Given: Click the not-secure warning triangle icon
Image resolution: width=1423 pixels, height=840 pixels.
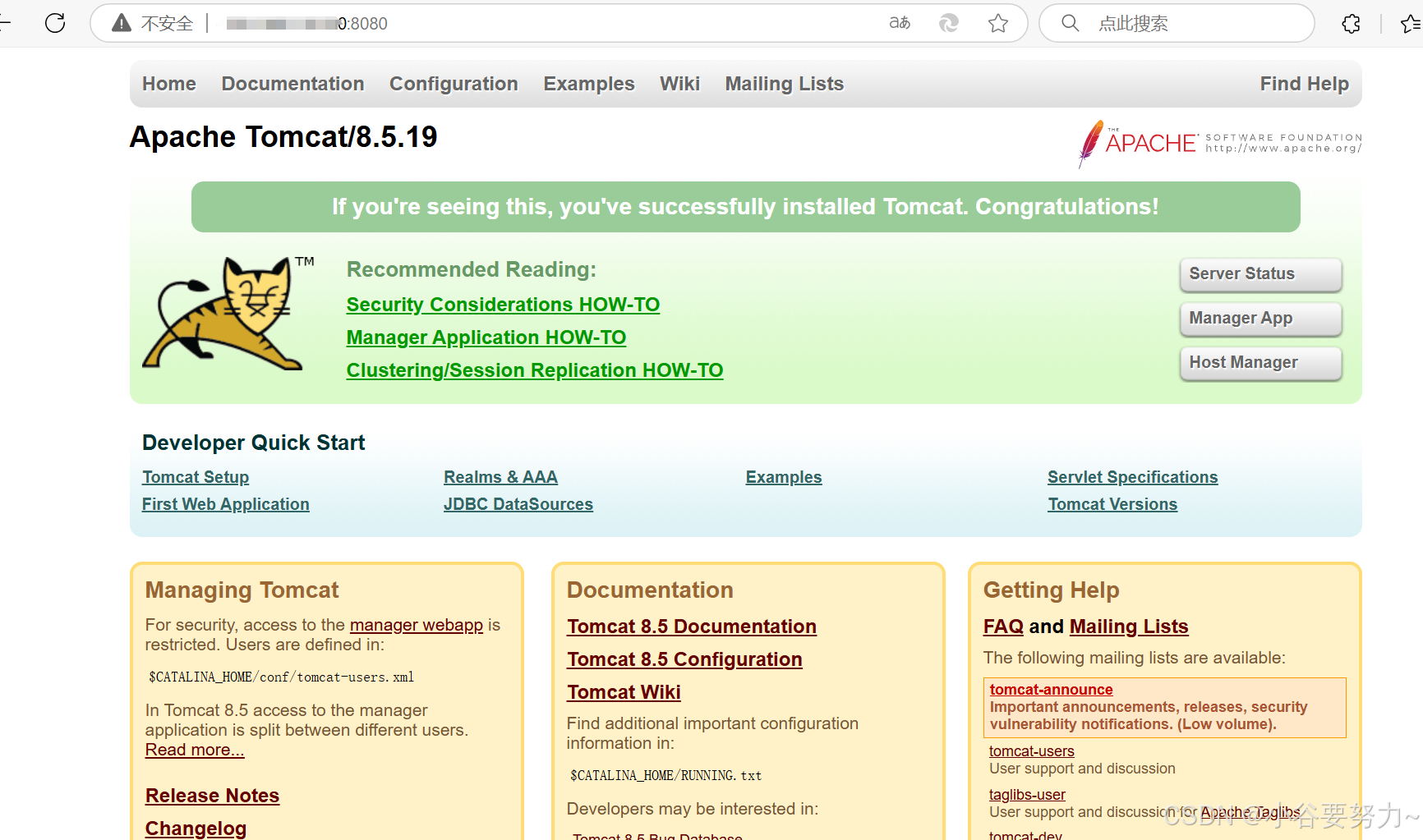Looking at the screenshot, I should click(122, 23).
